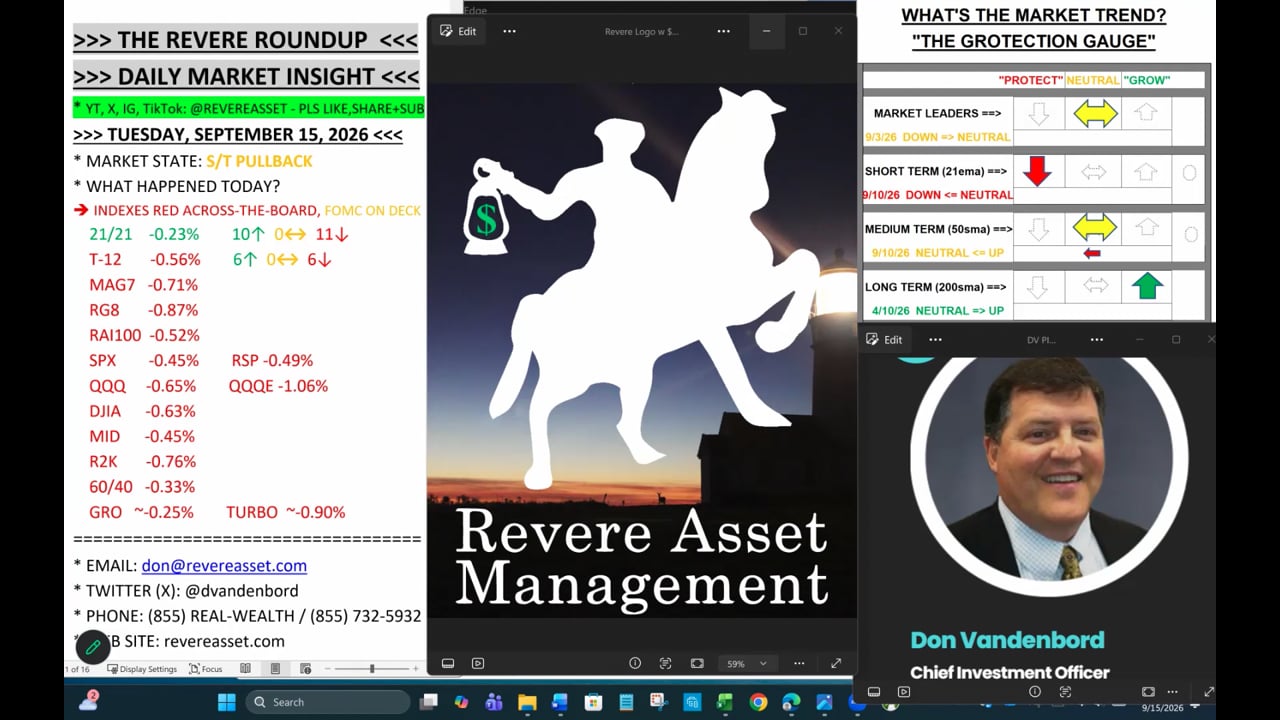Open the menu next to Edit in DV photo window
1280x720 pixels.
[935, 339]
